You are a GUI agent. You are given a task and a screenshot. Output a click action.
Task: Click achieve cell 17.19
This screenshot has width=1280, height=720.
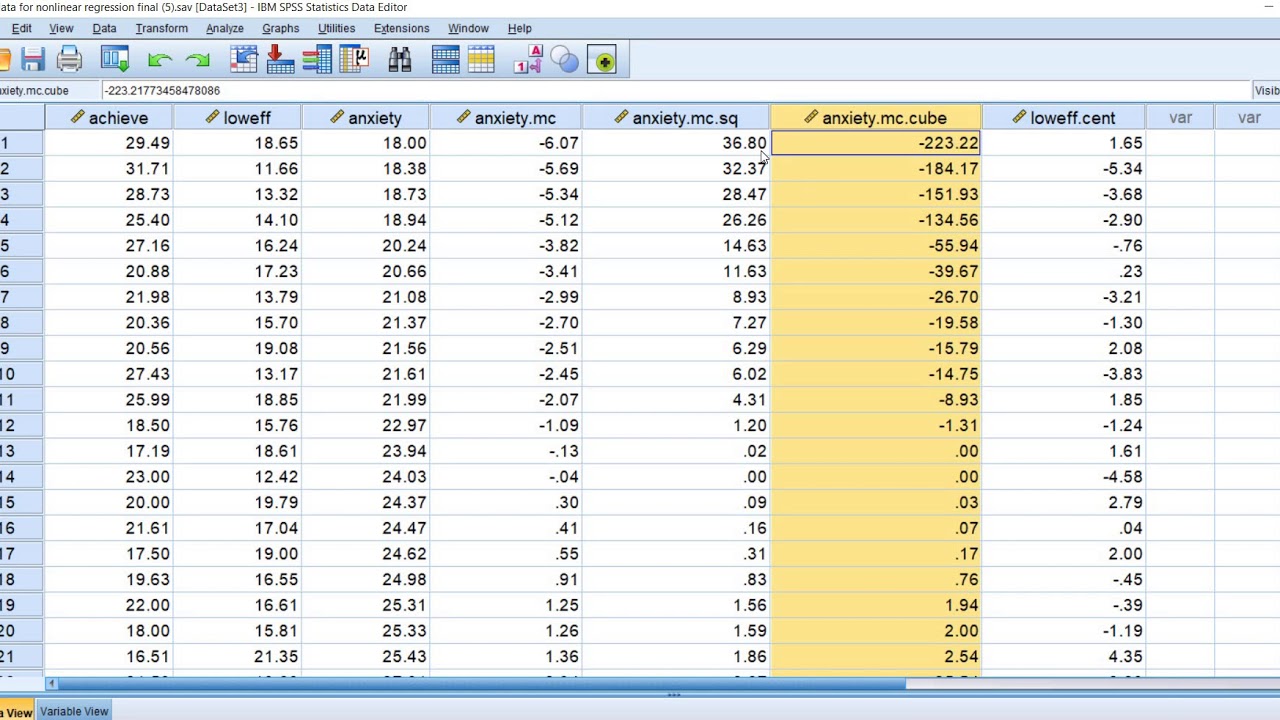click(108, 451)
